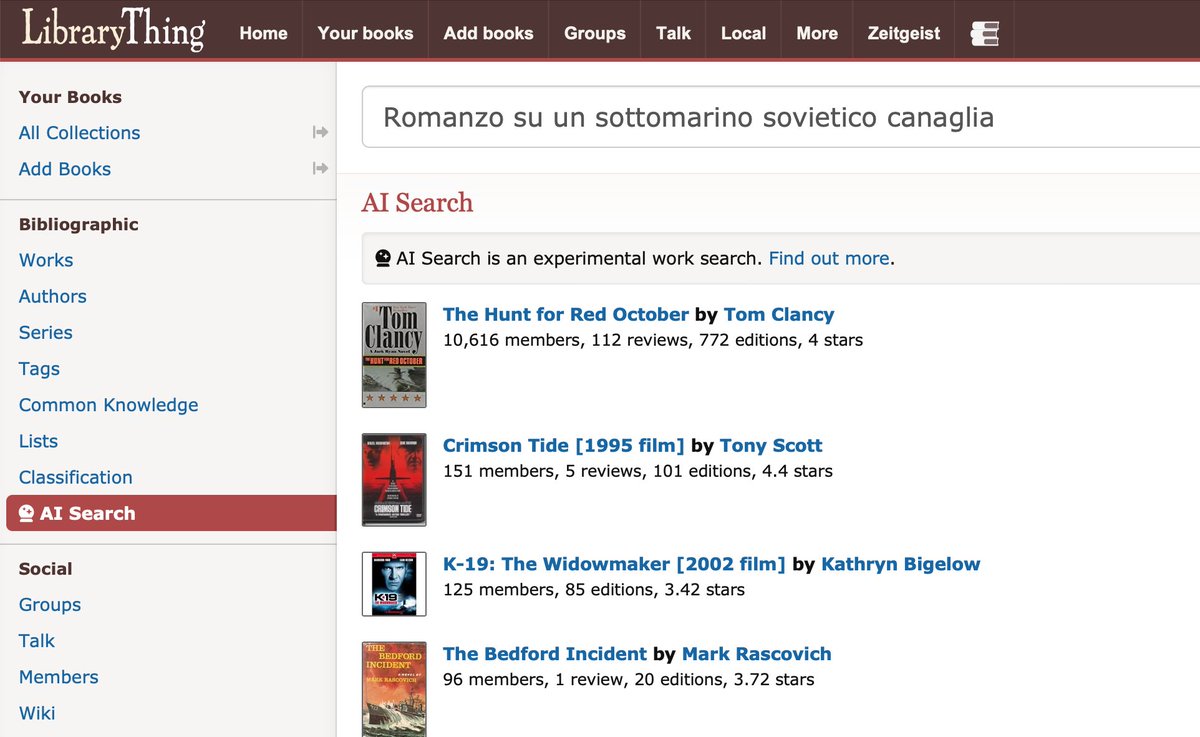Open The Hunt for Red October cover
Image resolution: width=1200 pixels, height=737 pixels.
point(394,355)
